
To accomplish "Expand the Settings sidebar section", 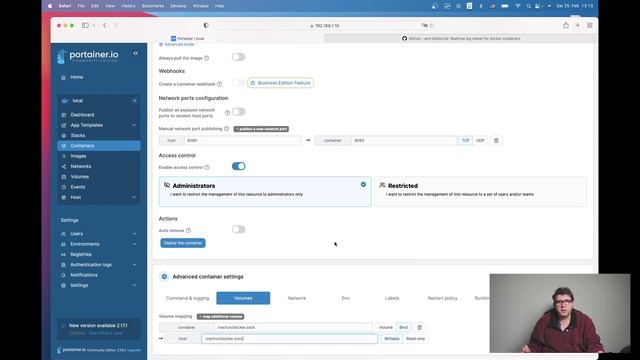I will tap(134, 285).
